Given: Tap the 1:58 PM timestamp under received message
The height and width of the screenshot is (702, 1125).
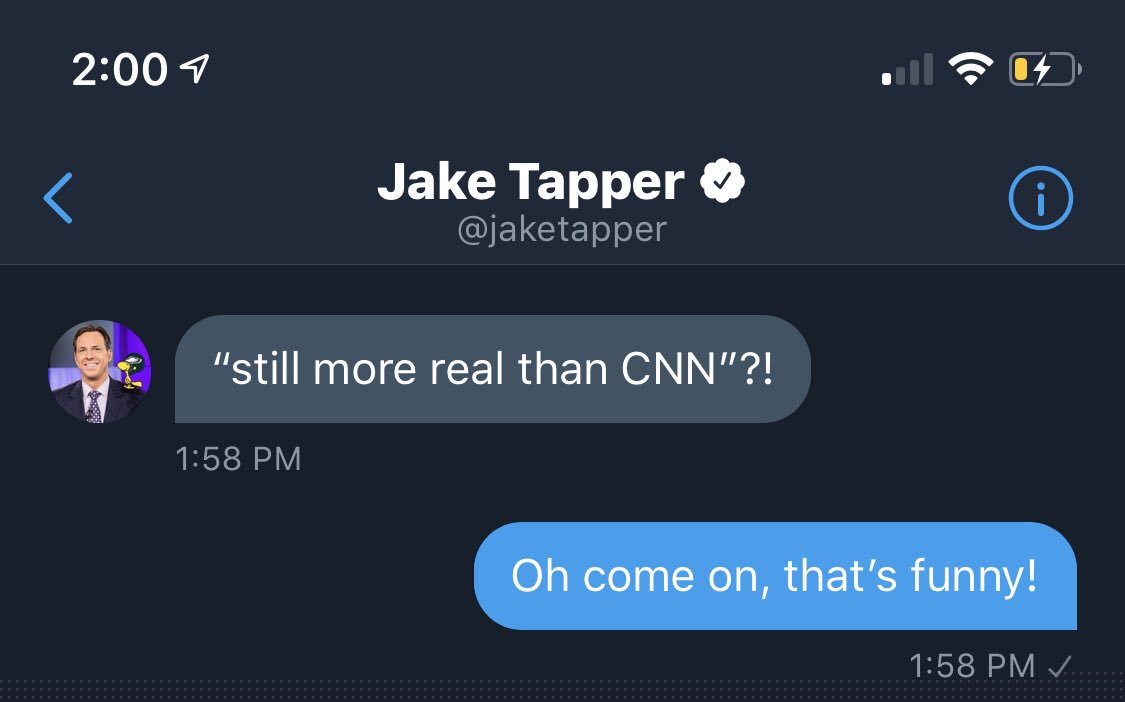Looking at the screenshot, I should click(x=238, y=459).
